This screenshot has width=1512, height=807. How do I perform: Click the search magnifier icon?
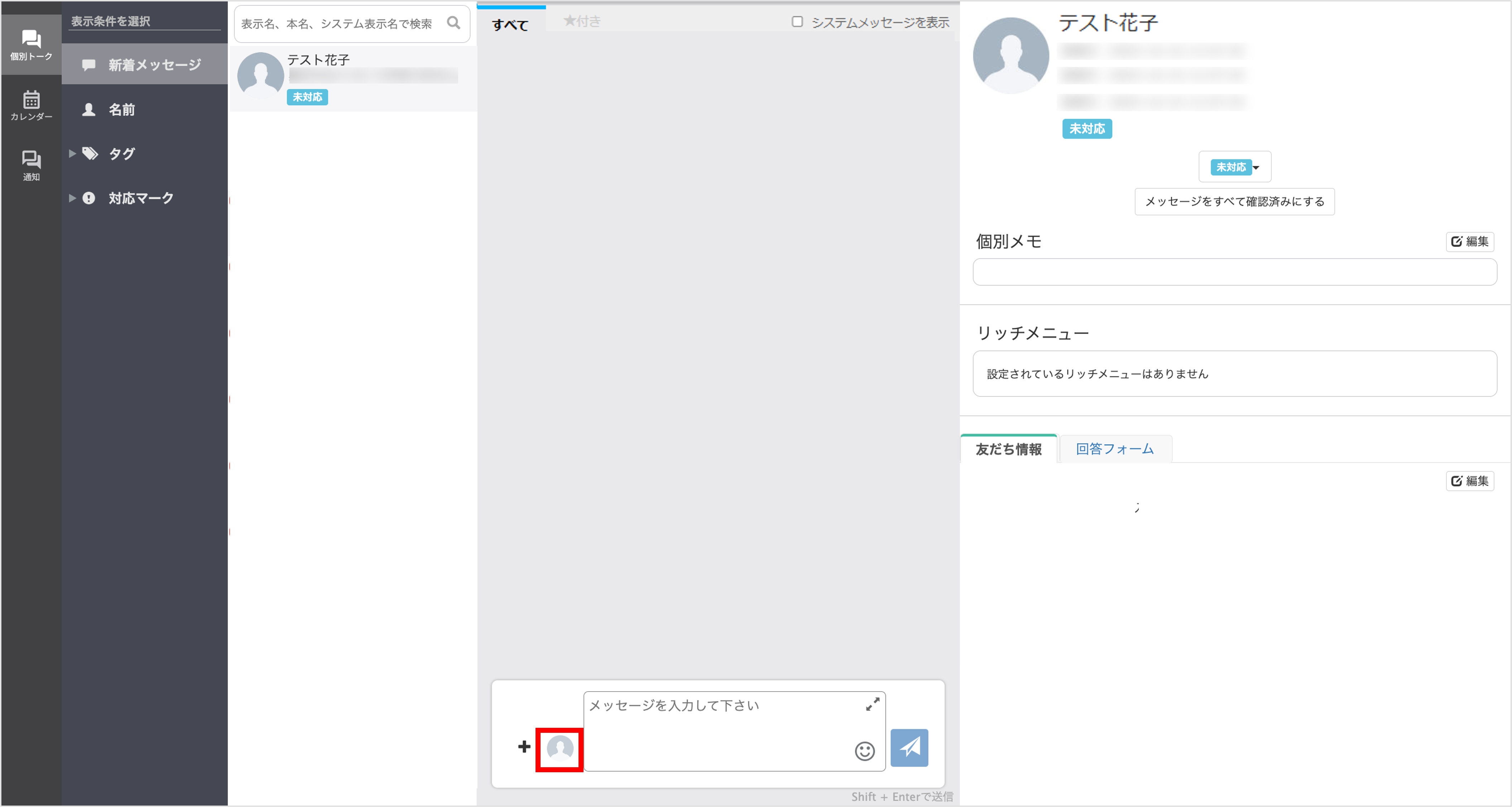pyautogui.click(x=453, y=24)
